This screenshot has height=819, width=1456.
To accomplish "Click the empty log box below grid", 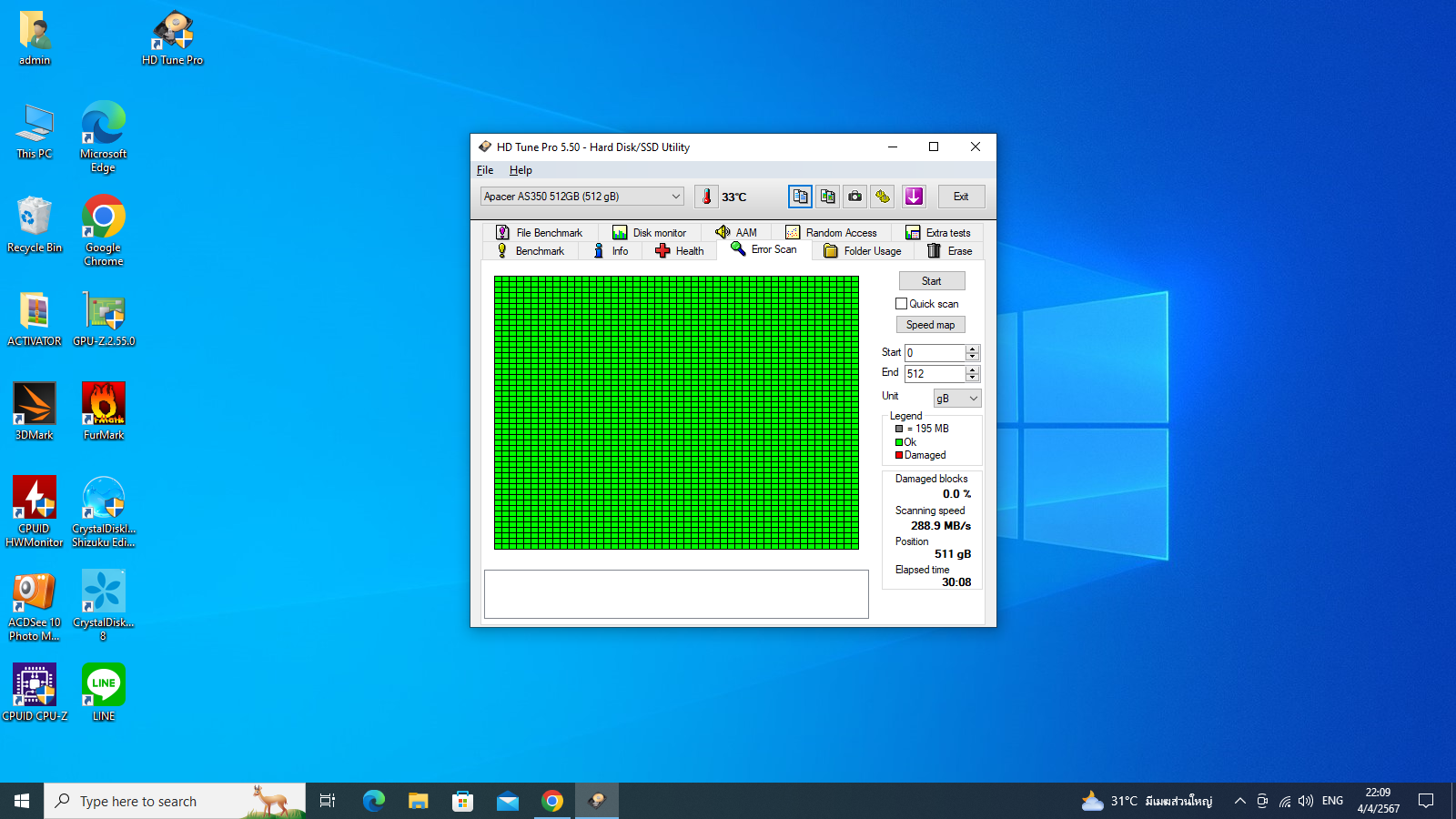I will click(x=676, y=594).
